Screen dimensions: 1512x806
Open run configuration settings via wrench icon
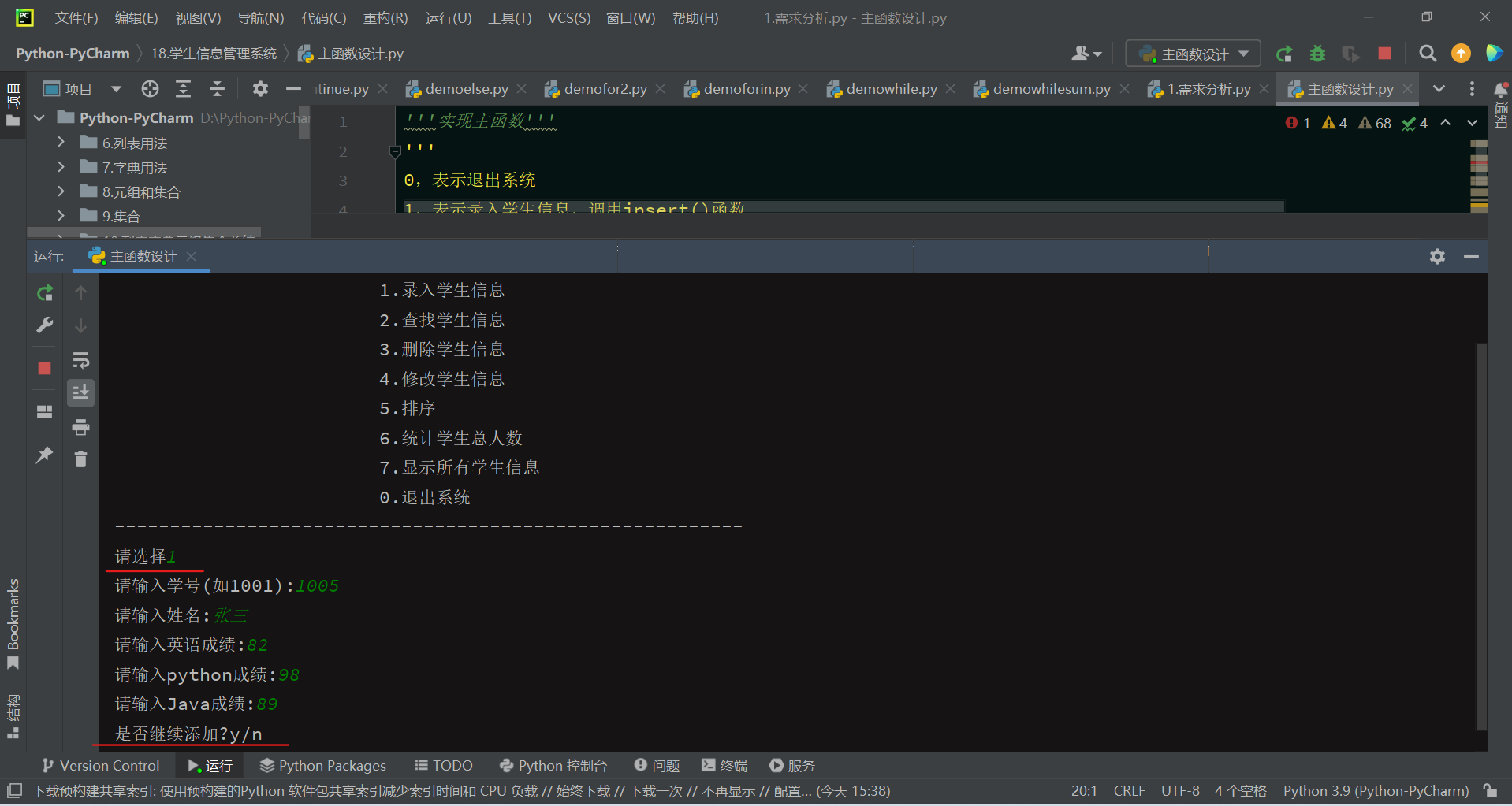coord(44,325)
